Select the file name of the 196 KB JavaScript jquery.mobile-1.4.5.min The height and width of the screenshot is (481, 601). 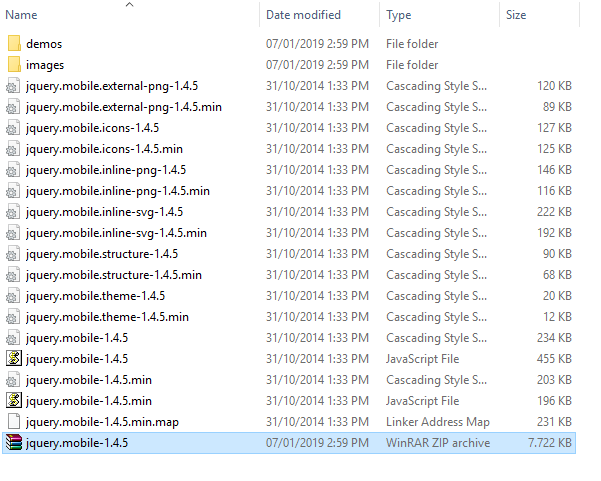coord(89,401)
